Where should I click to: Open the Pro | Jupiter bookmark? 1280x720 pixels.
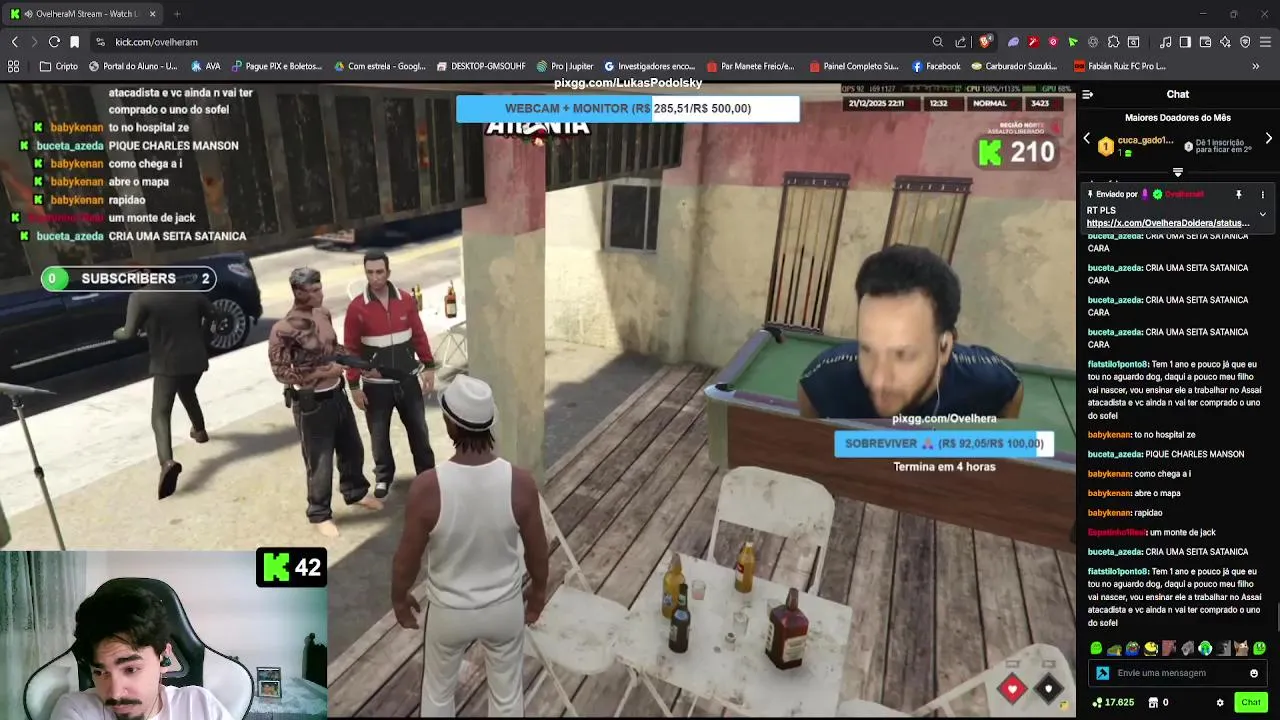565,66
